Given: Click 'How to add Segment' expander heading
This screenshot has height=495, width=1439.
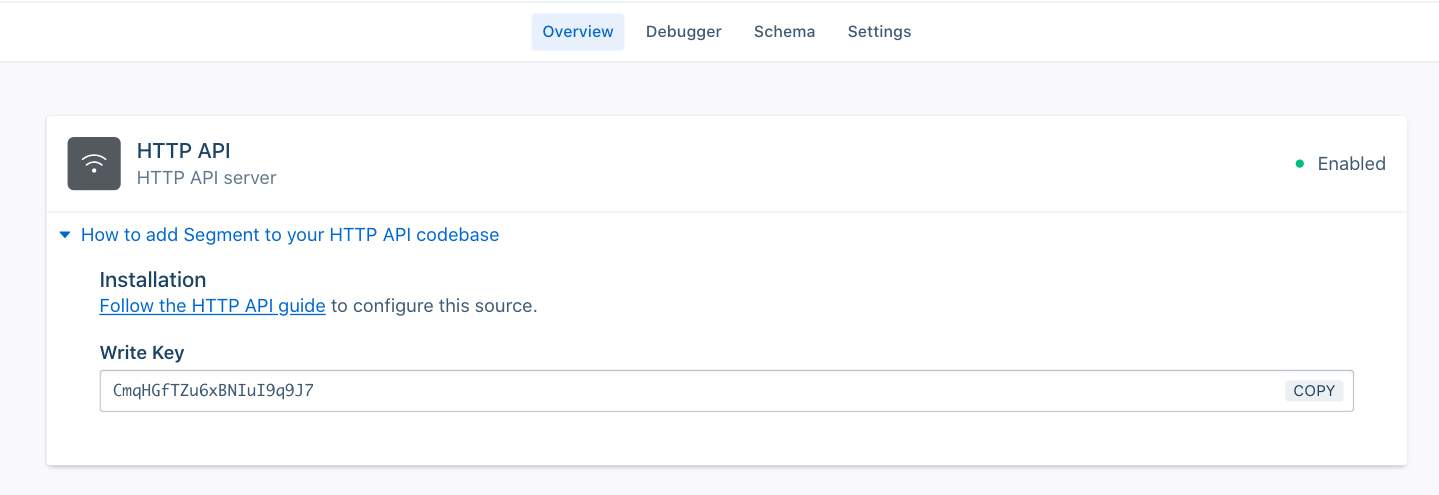Looking at the screenshot, I should click(289, 235).
